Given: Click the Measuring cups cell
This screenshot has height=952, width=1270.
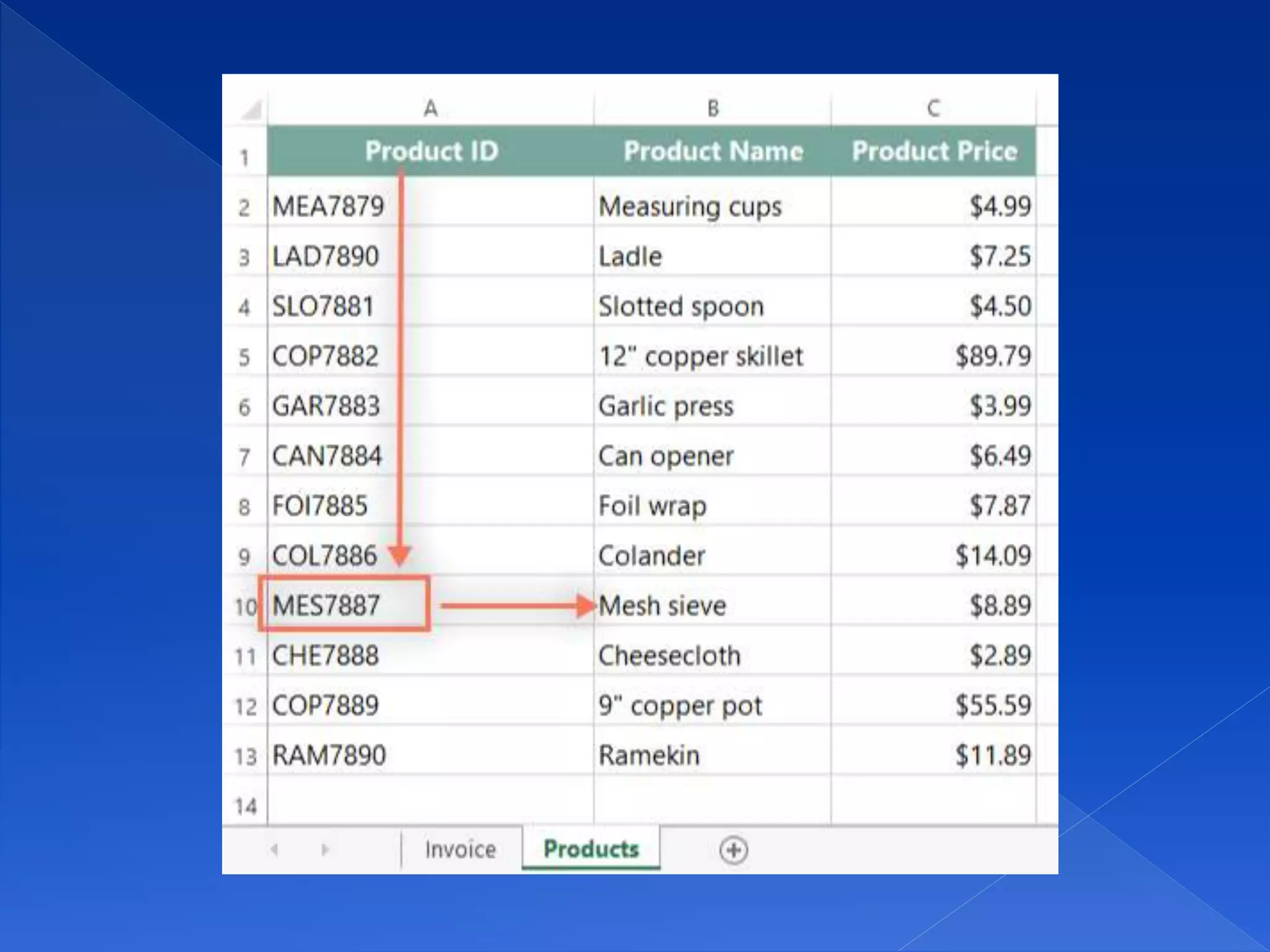Looking at the screenshot, I should (x=690, y=206).
